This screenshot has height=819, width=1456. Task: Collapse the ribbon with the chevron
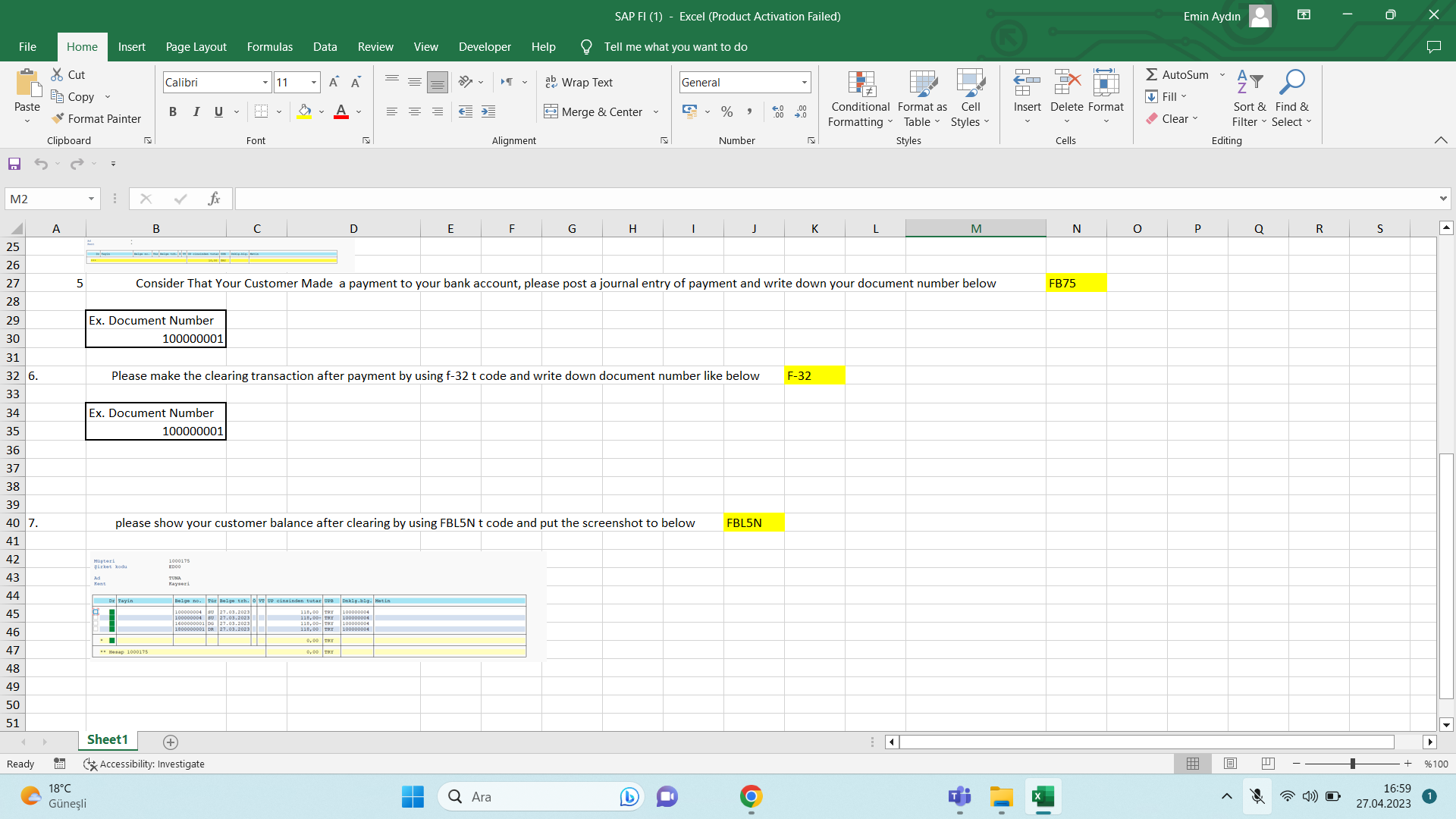(1441, 140)
